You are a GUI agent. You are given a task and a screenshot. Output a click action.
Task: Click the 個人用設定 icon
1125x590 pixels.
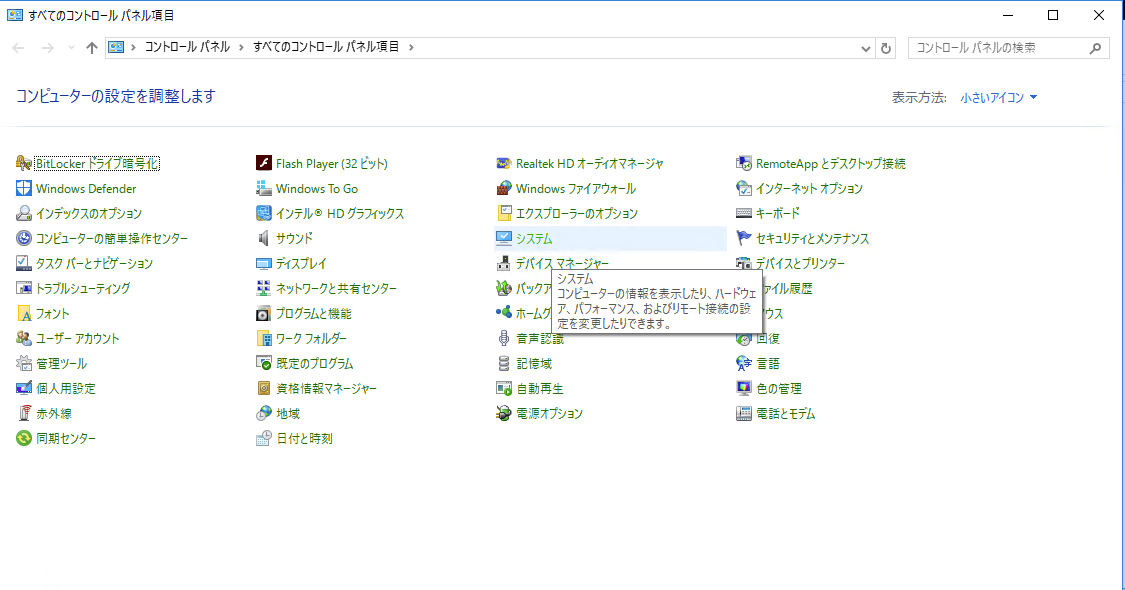pos(24,388)
